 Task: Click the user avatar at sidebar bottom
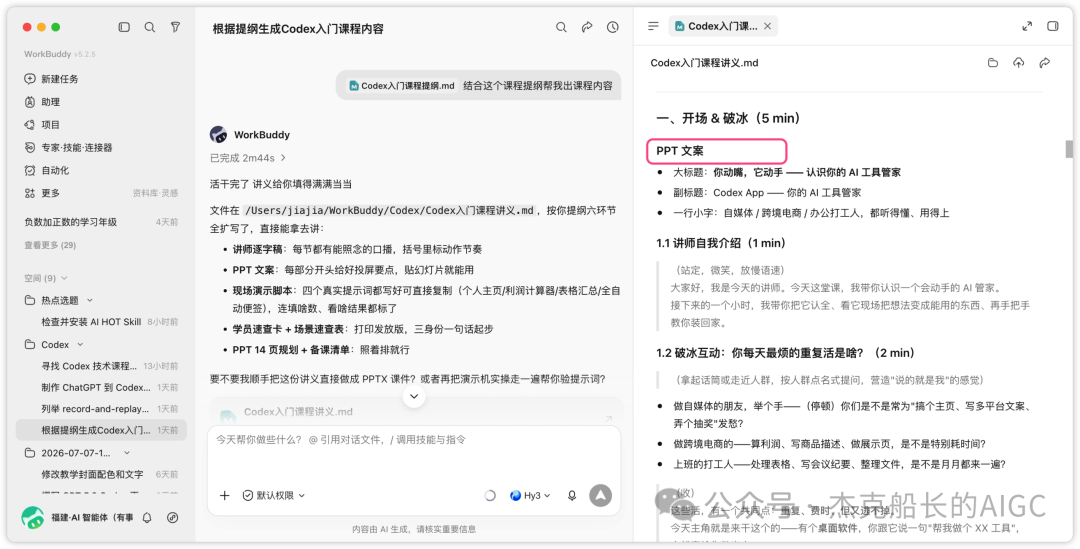[x=32, y=517]
